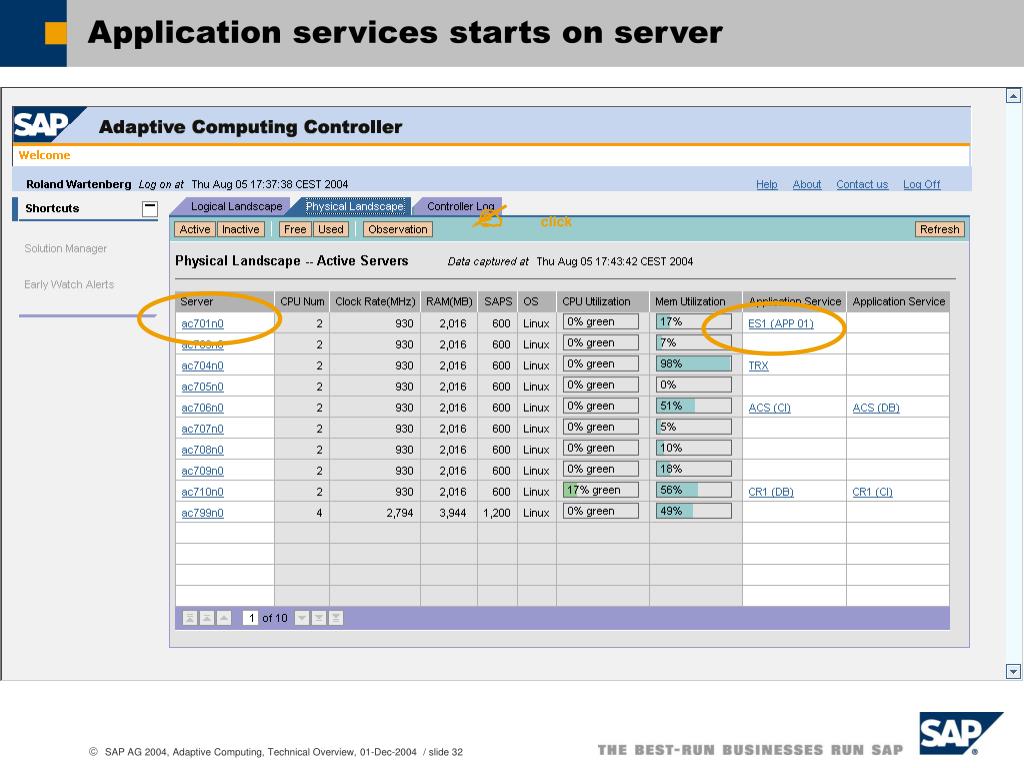The image size is (1024, 768).
Task: Move up one row in server table
Action: pos(223,618)
